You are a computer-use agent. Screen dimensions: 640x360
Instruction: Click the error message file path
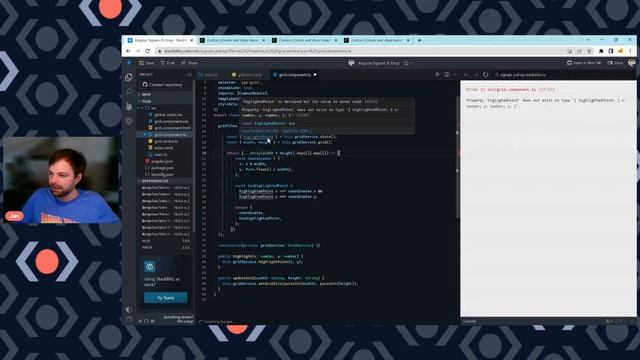point(511,89)
